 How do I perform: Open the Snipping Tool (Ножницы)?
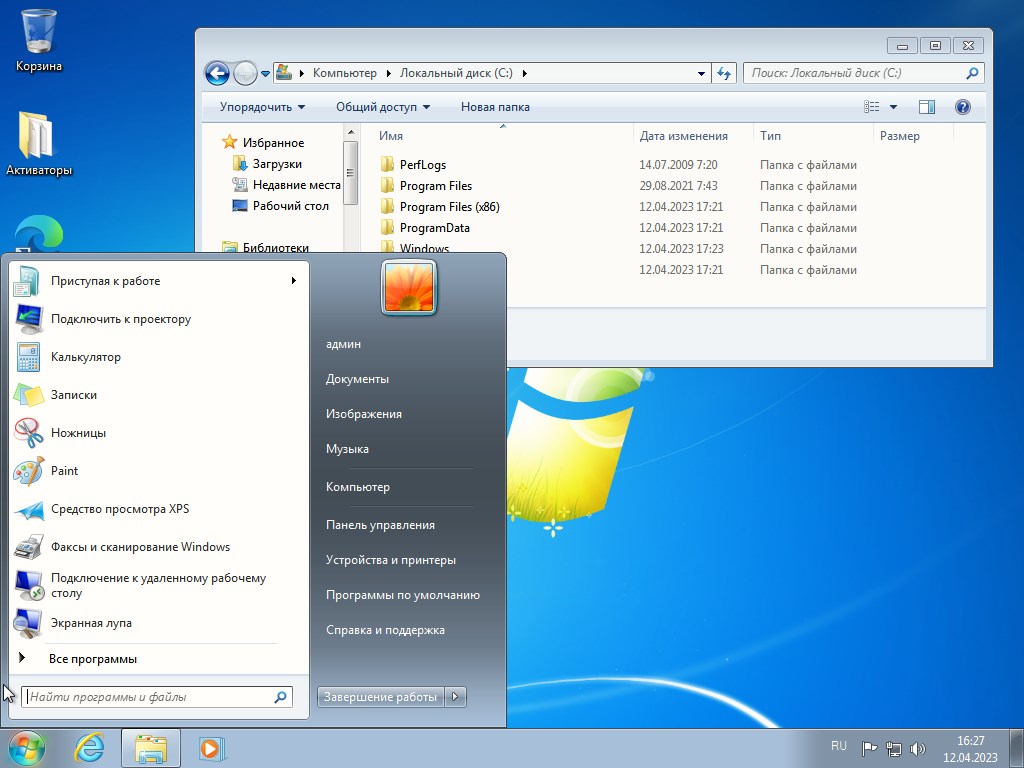78,433
